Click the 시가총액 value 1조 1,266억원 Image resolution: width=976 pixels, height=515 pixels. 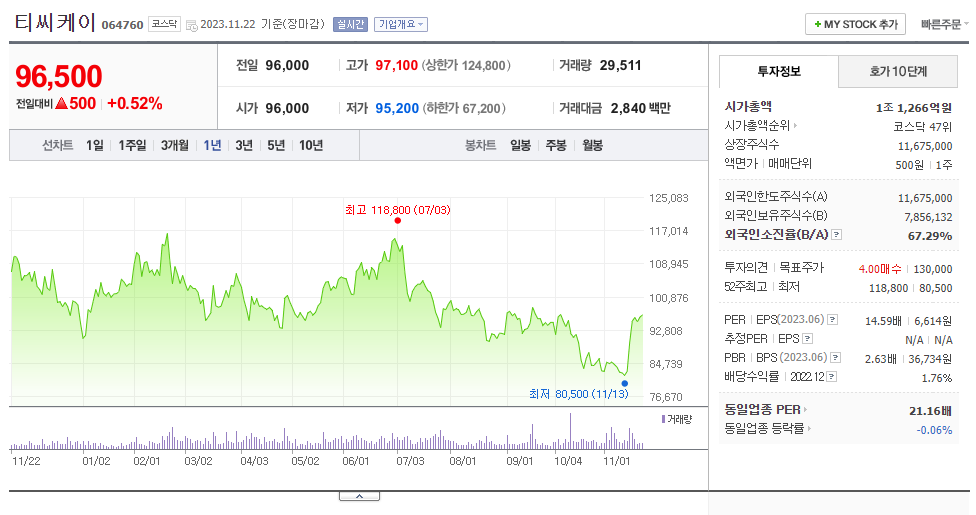pyautogui.click(x=913, y=108)
